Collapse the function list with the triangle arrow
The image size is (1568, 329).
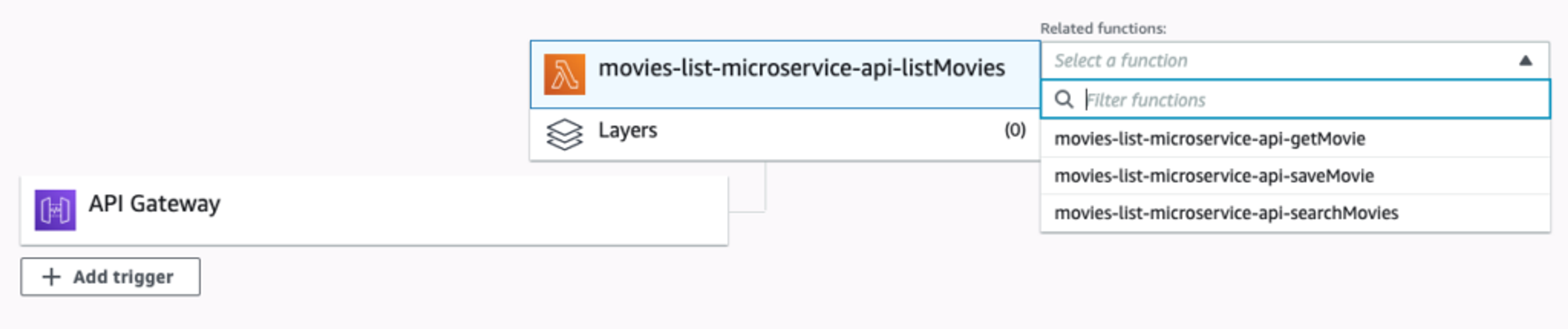coord(1526,60)
